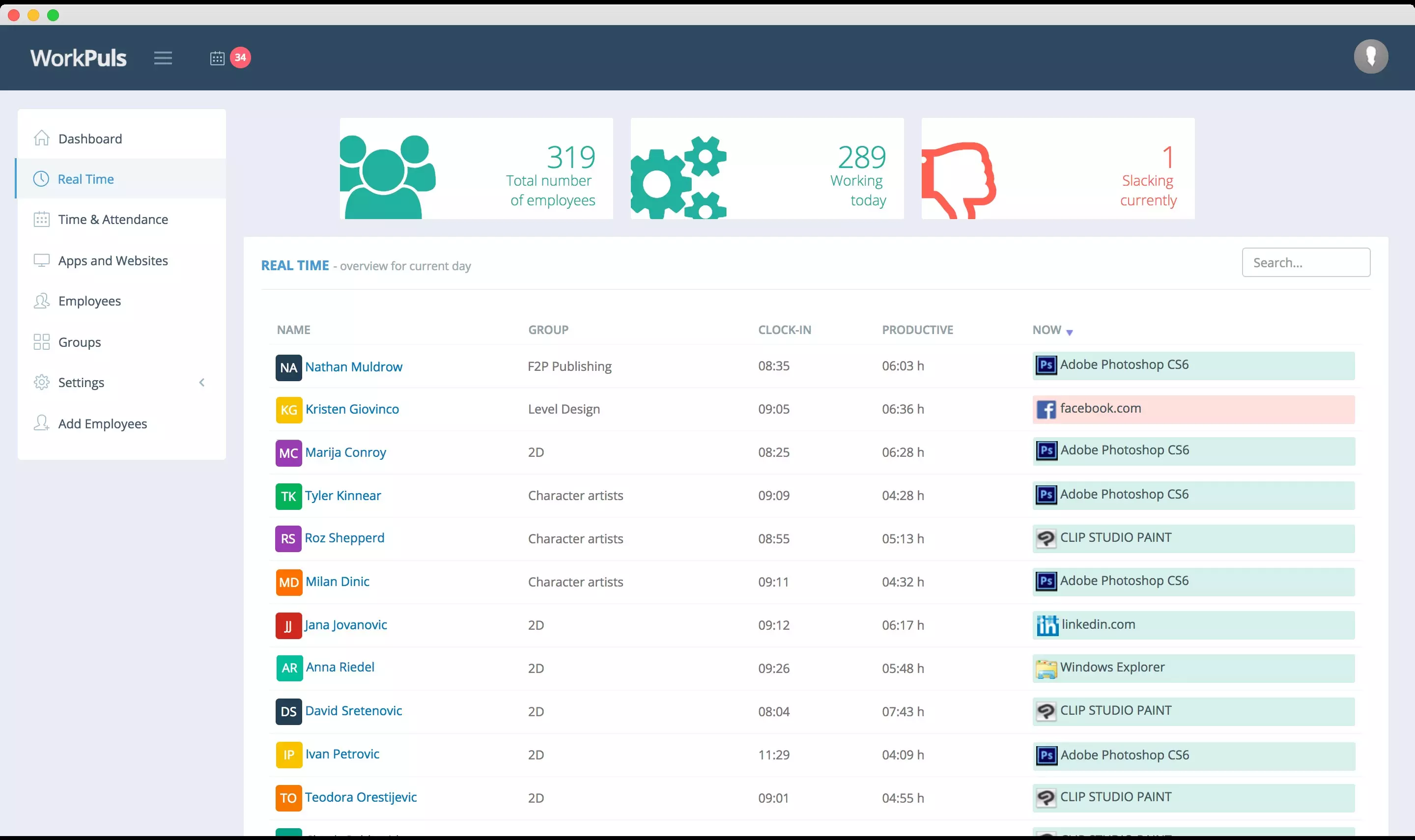Open the calendar notifications icon
The height and width of the screenshot is (840, 1415).
point(217,58)
